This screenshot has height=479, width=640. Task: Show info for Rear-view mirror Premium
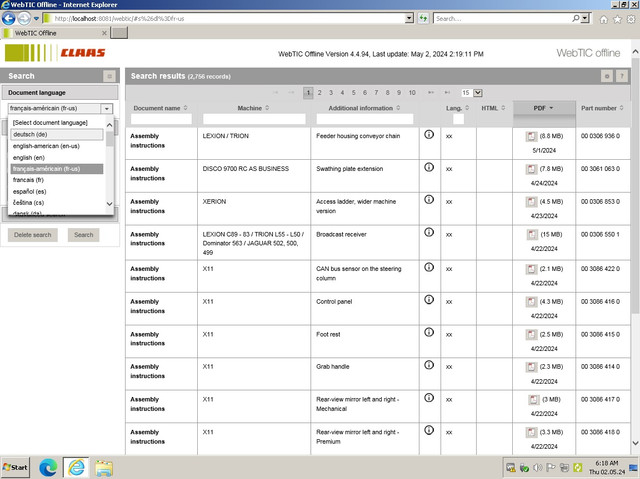[x=429, y=430]
